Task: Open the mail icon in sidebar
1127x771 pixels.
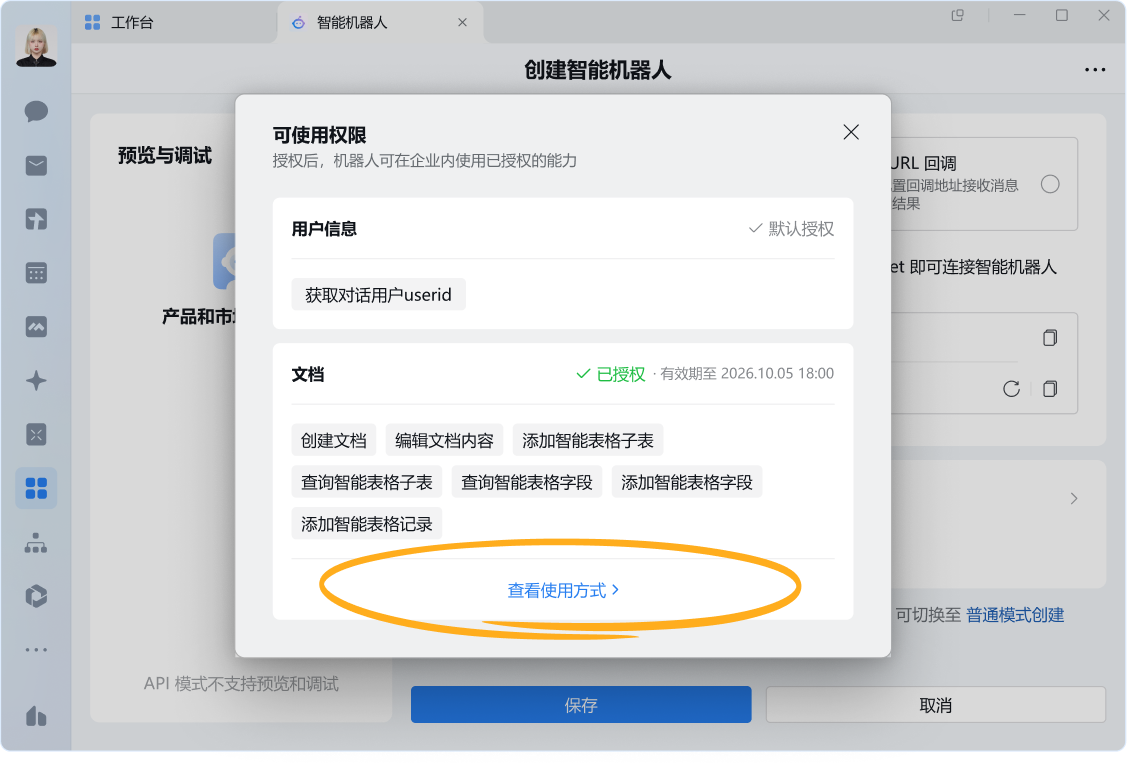Action: [x=36, y=165]
